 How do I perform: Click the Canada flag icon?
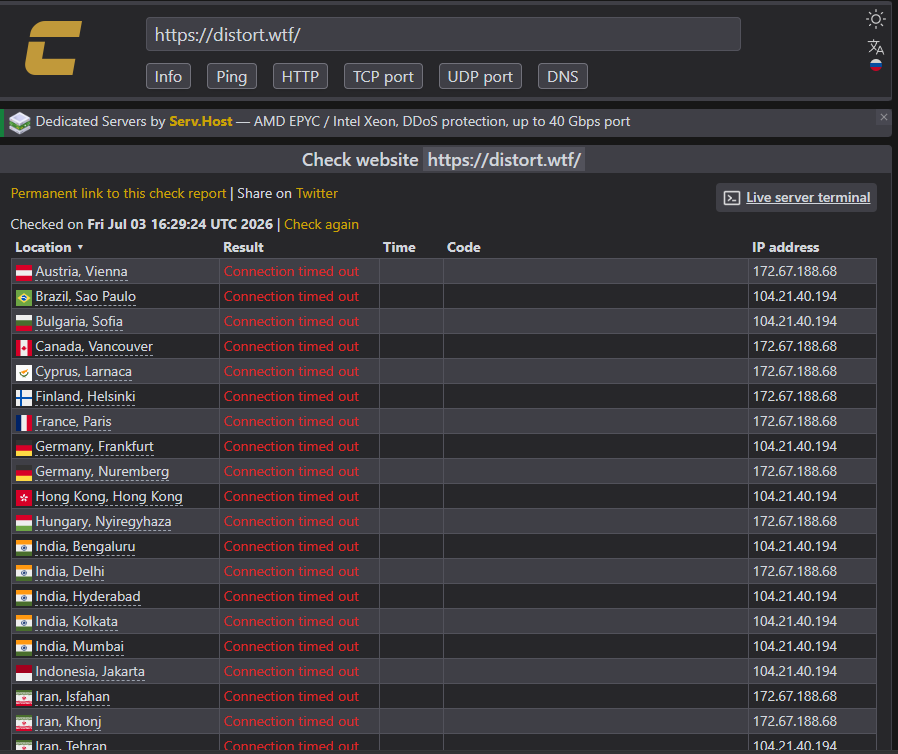pyautogui.click(x=23, y=348)
